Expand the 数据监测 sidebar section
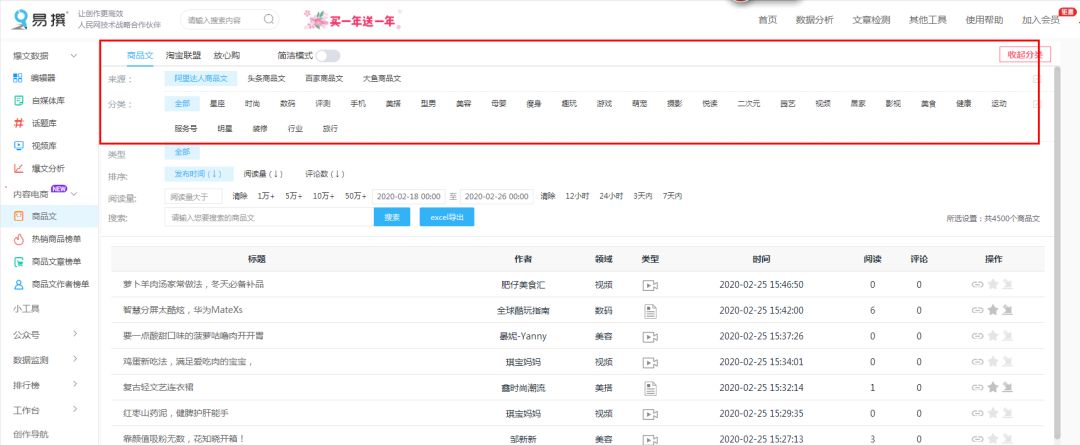 74,359
